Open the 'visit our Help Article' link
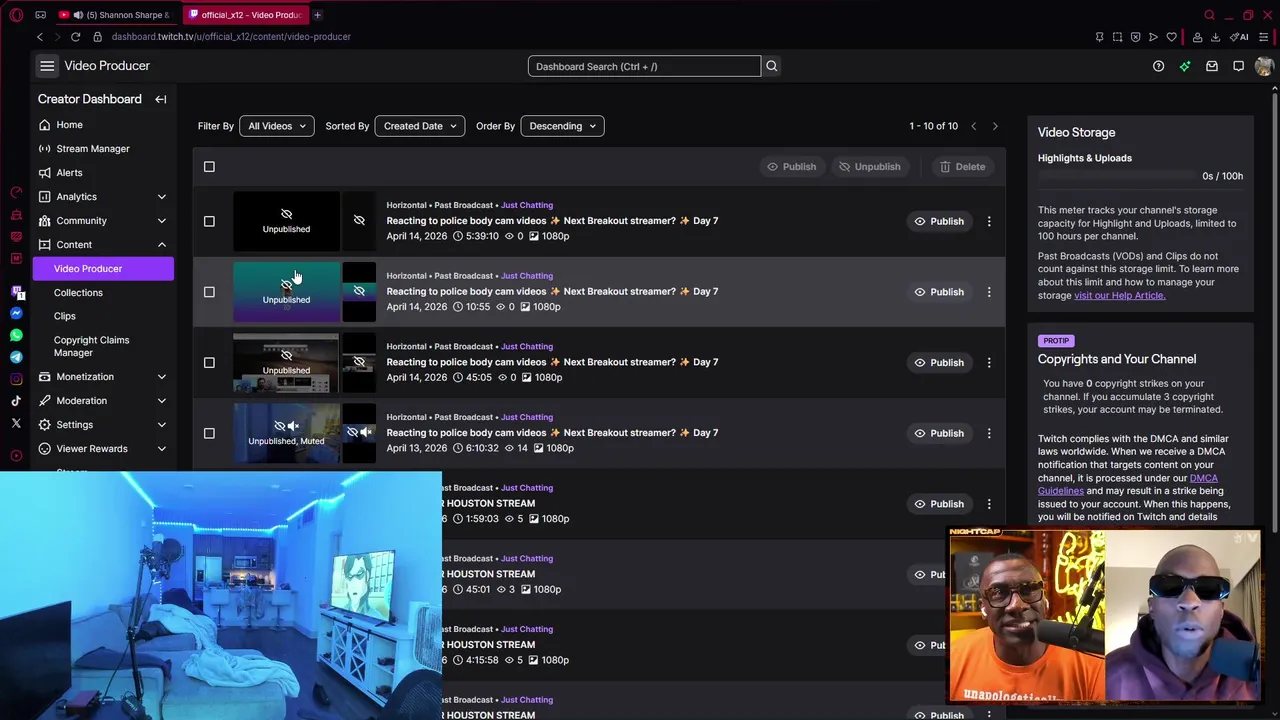1280x720 pixels. point(1119,296)
